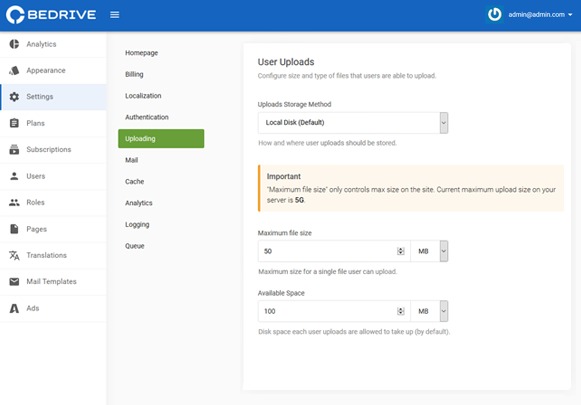Select the Mail settings tab
Viewport: 581px width, 405px height.
[132, 160]
